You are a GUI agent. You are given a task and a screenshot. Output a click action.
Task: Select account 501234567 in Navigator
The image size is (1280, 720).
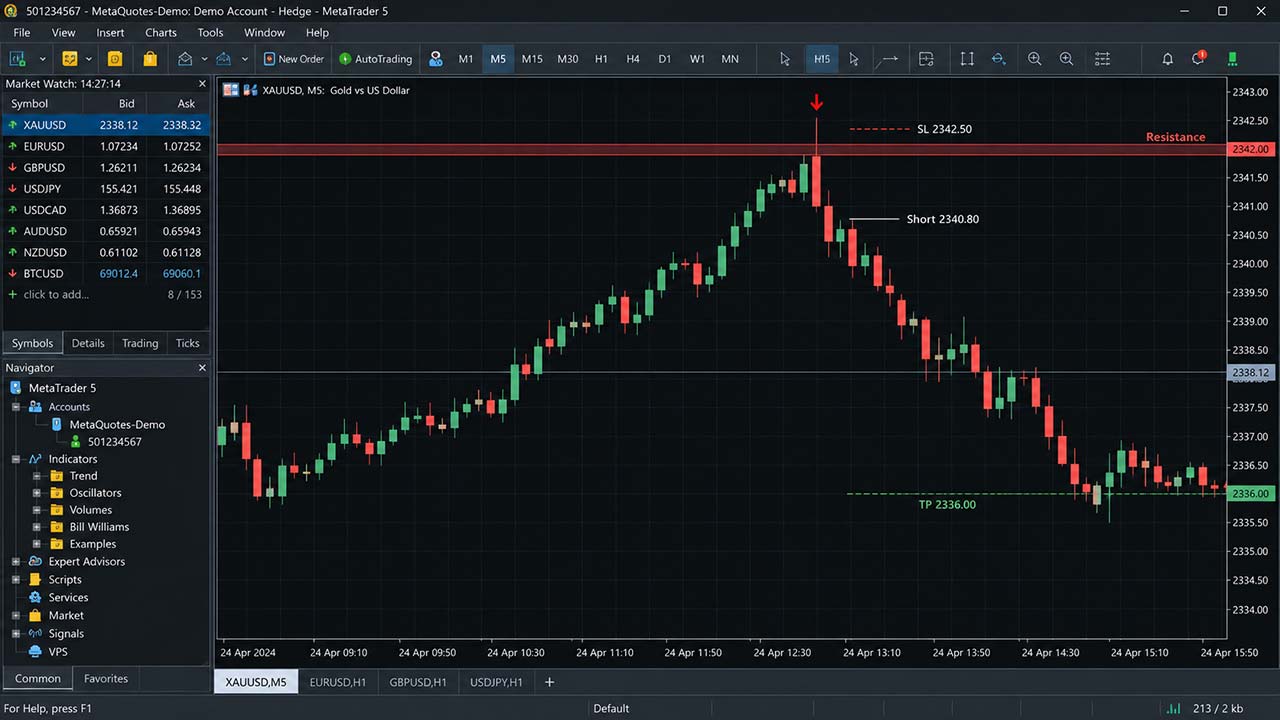114,441
